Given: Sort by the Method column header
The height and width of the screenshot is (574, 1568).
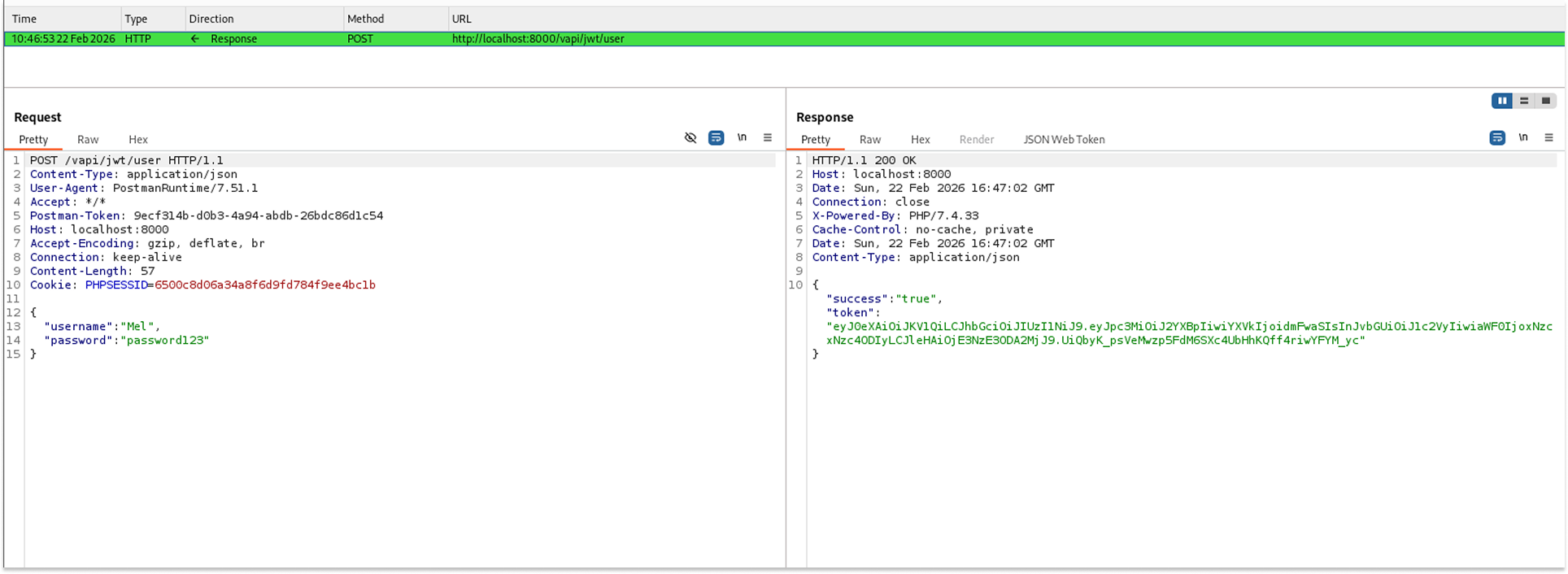Looking at the screenshot, I should (365, 19).
